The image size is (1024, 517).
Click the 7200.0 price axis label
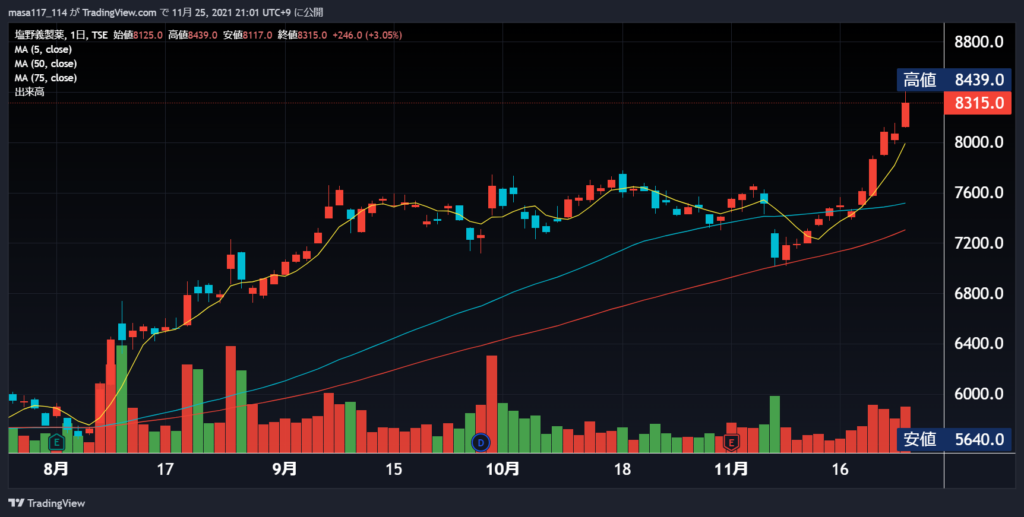tap(978, 243)
